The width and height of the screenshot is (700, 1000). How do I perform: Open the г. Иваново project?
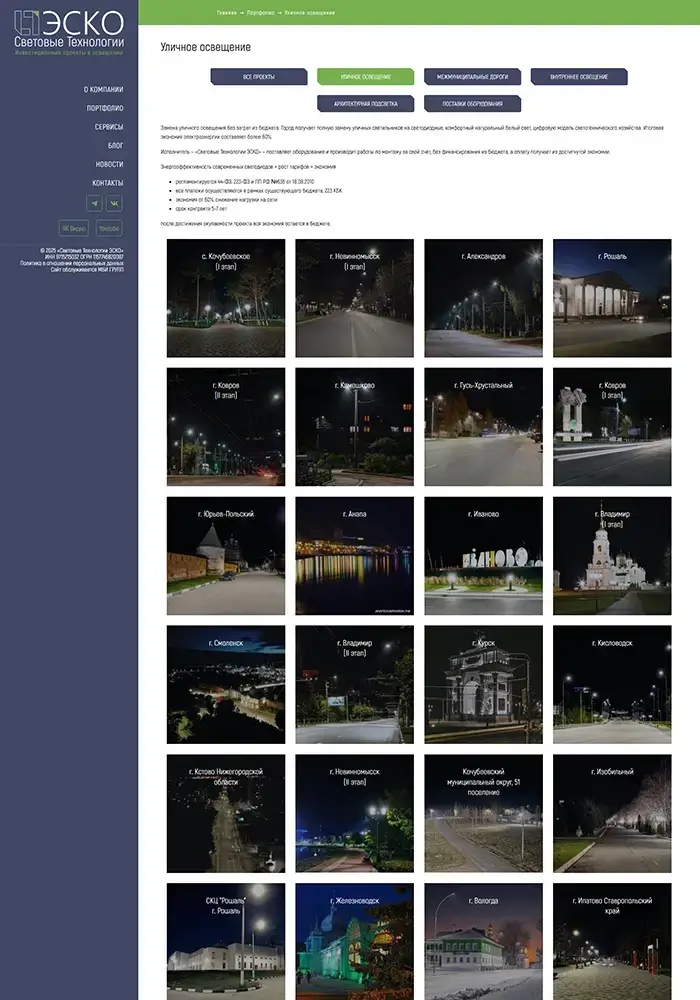483,556
